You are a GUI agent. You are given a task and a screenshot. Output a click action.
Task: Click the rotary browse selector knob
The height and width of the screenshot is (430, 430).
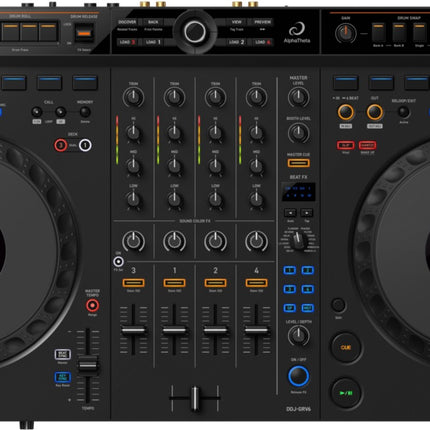pos(195,32)
